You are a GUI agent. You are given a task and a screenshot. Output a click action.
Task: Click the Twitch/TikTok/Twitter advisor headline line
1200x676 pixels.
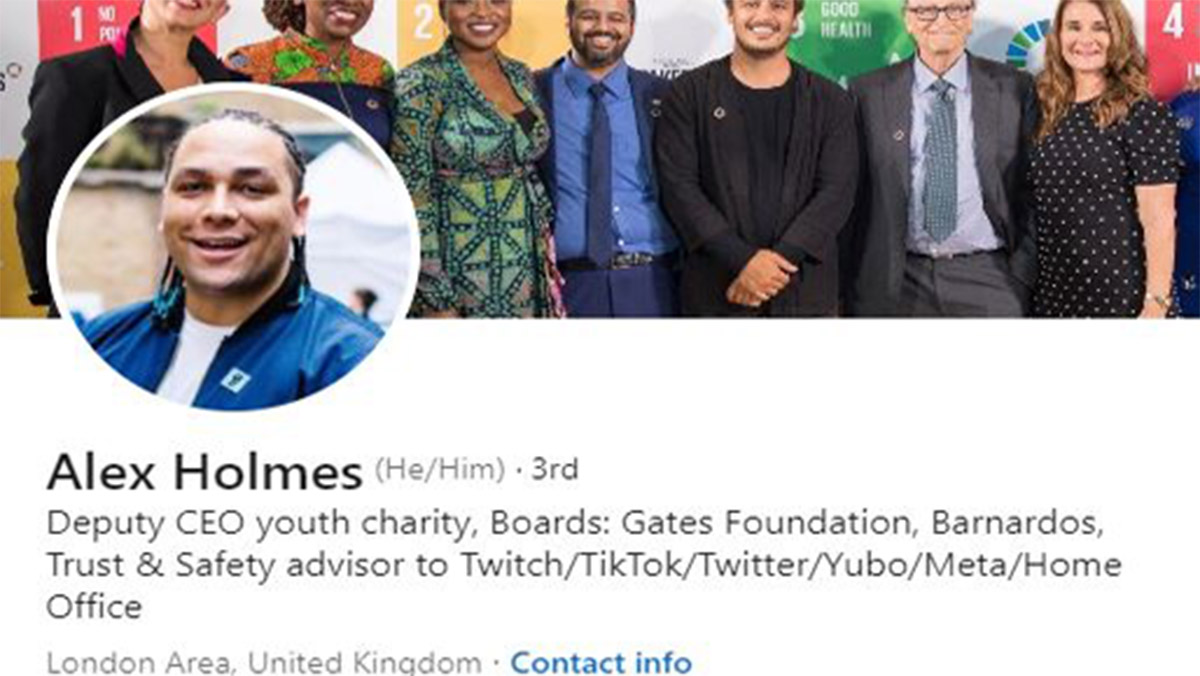click(x=584, y=565)
